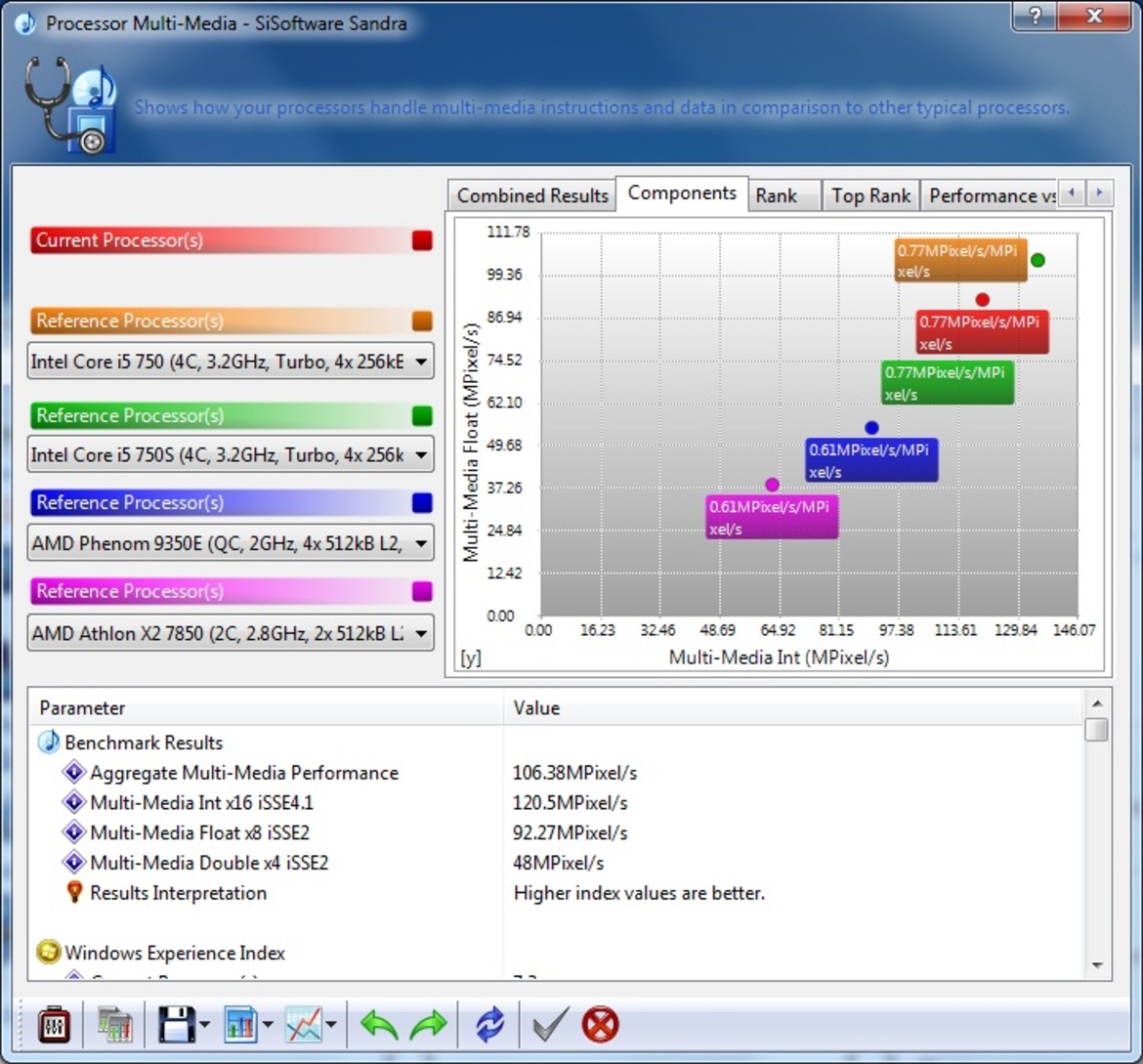Screen dimensions: 1143x1064
Task: Click the orange 0.77MPixel/s chart label
Action: [x=960, y=260]
